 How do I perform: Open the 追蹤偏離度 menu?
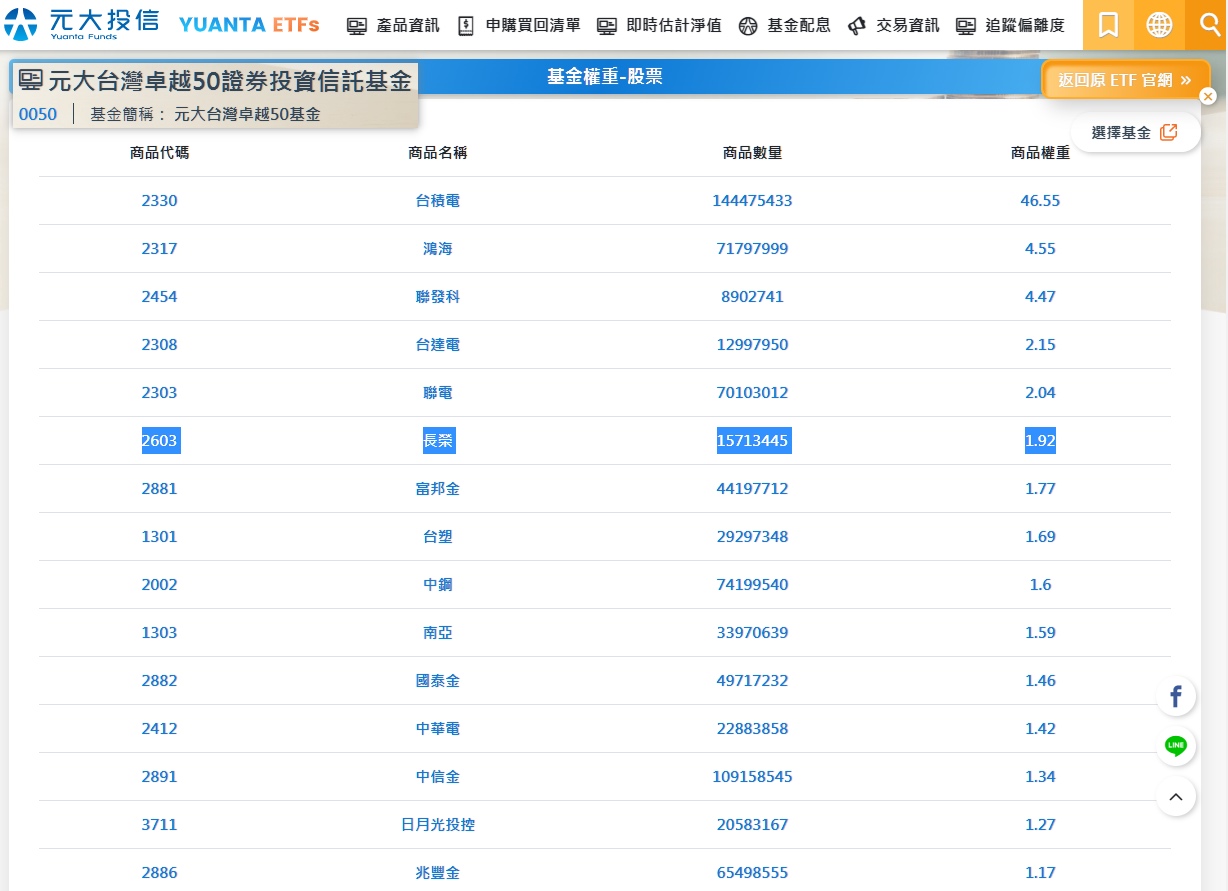pyautogui.click(x=1011, y=26)
